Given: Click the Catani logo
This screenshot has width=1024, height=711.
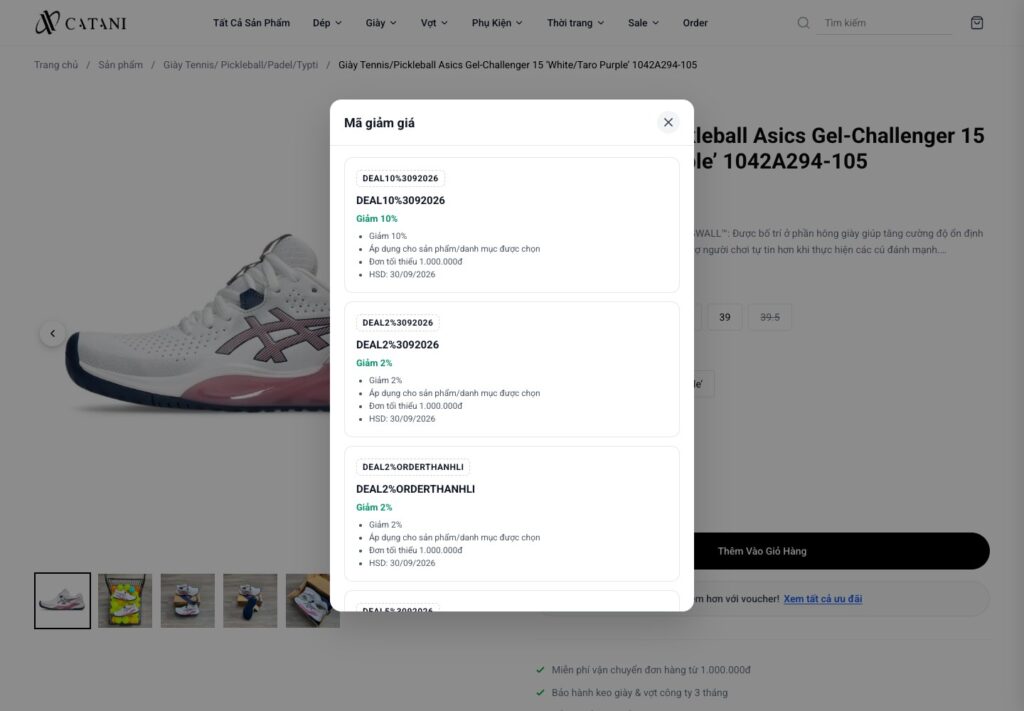Looking at the screenshot, I should tap(80, 23).
